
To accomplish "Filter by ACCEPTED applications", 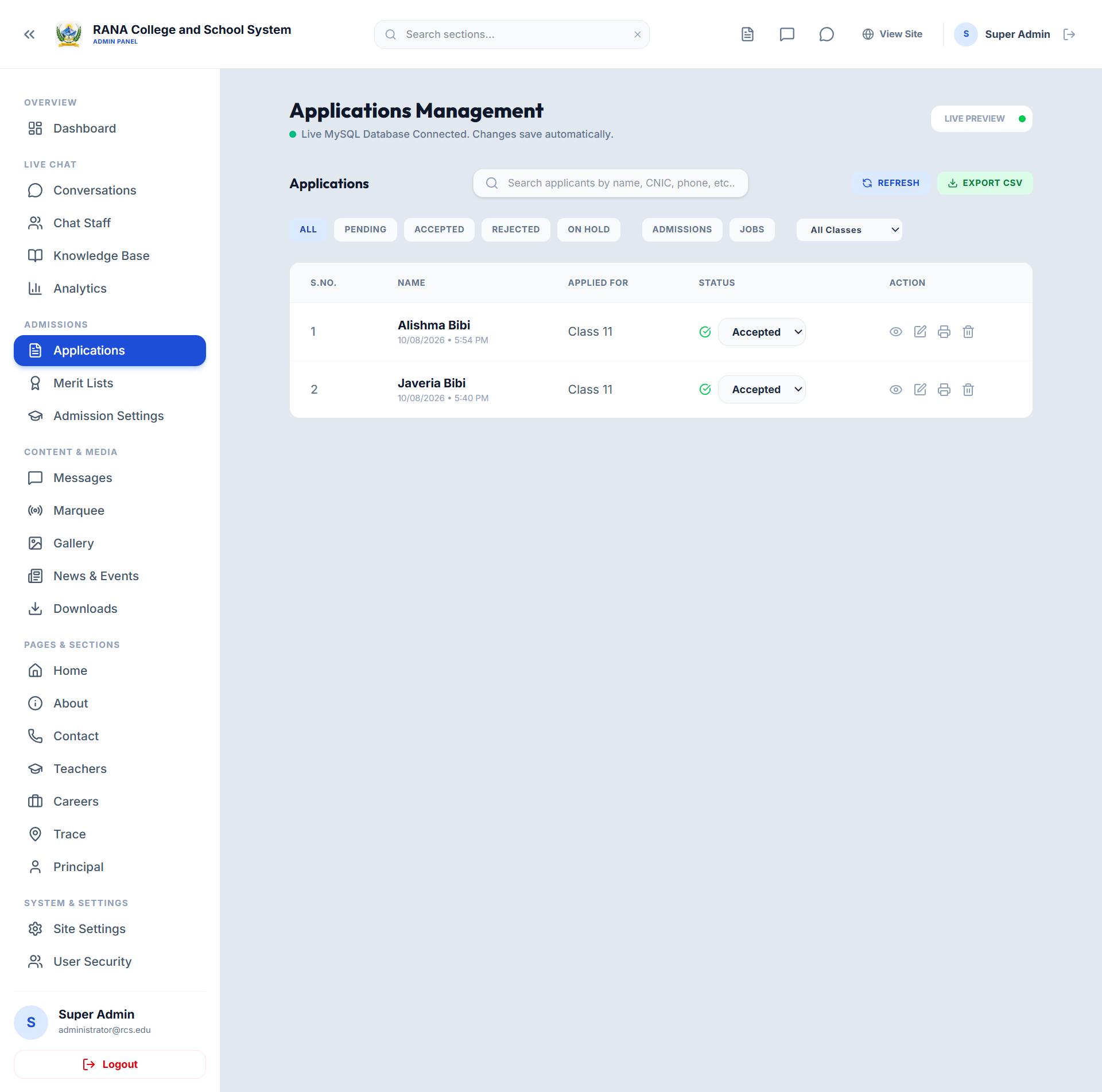I will click(439, 230).
